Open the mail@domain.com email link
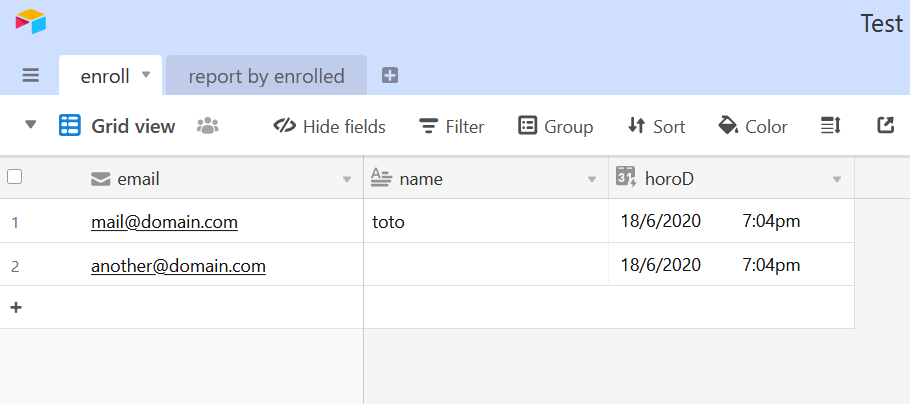This screenshot has height=404, width=910. 164,222
